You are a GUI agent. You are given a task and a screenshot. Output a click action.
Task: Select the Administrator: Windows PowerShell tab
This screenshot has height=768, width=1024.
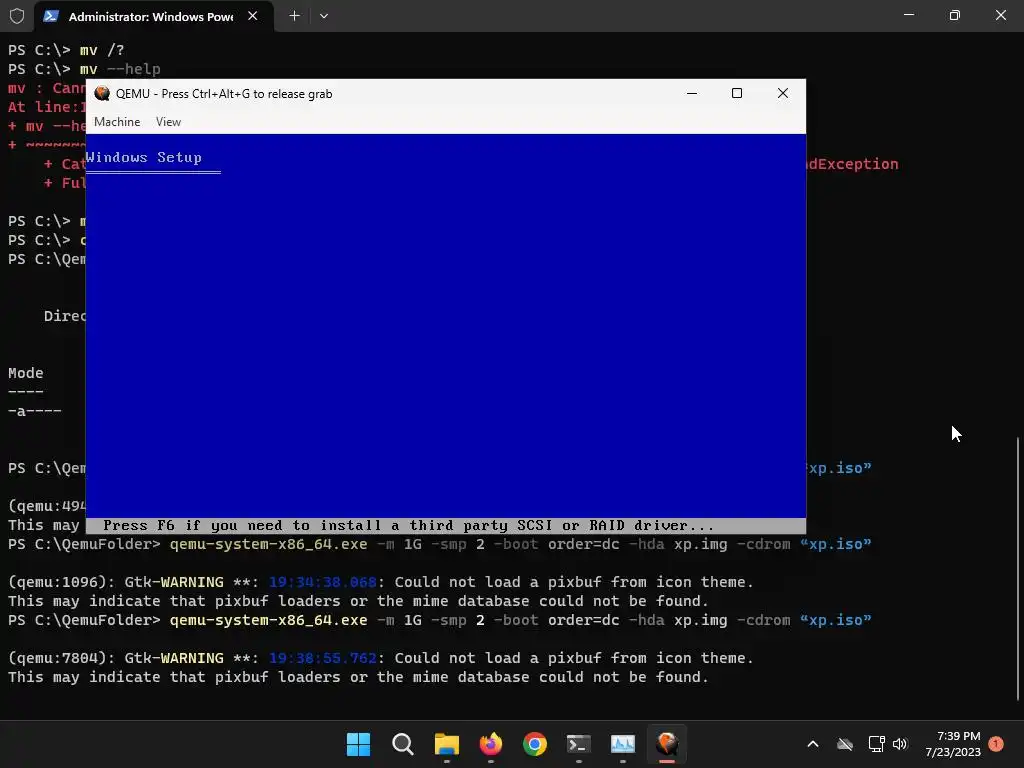[151, 16]
